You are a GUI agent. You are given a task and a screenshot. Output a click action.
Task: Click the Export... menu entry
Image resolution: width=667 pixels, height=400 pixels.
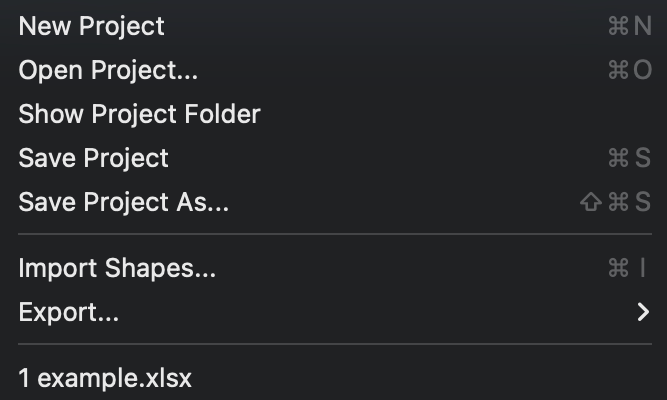click(x=334, y=312)
